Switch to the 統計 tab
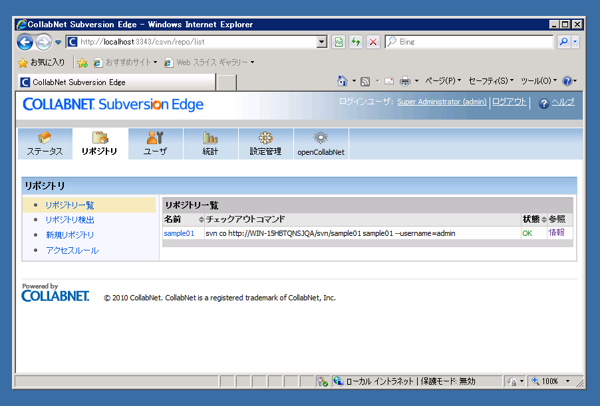 tap(210, 143)
